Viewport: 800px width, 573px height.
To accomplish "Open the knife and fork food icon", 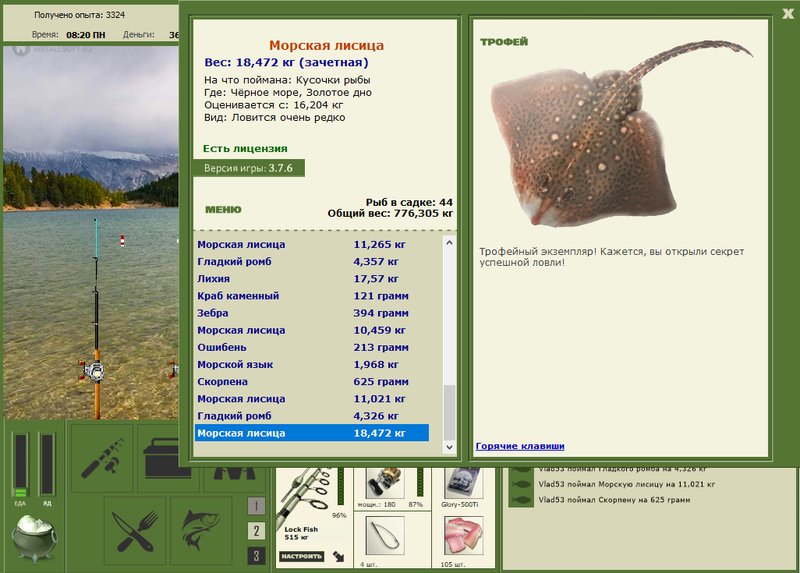I will click(x=135, y=531).
